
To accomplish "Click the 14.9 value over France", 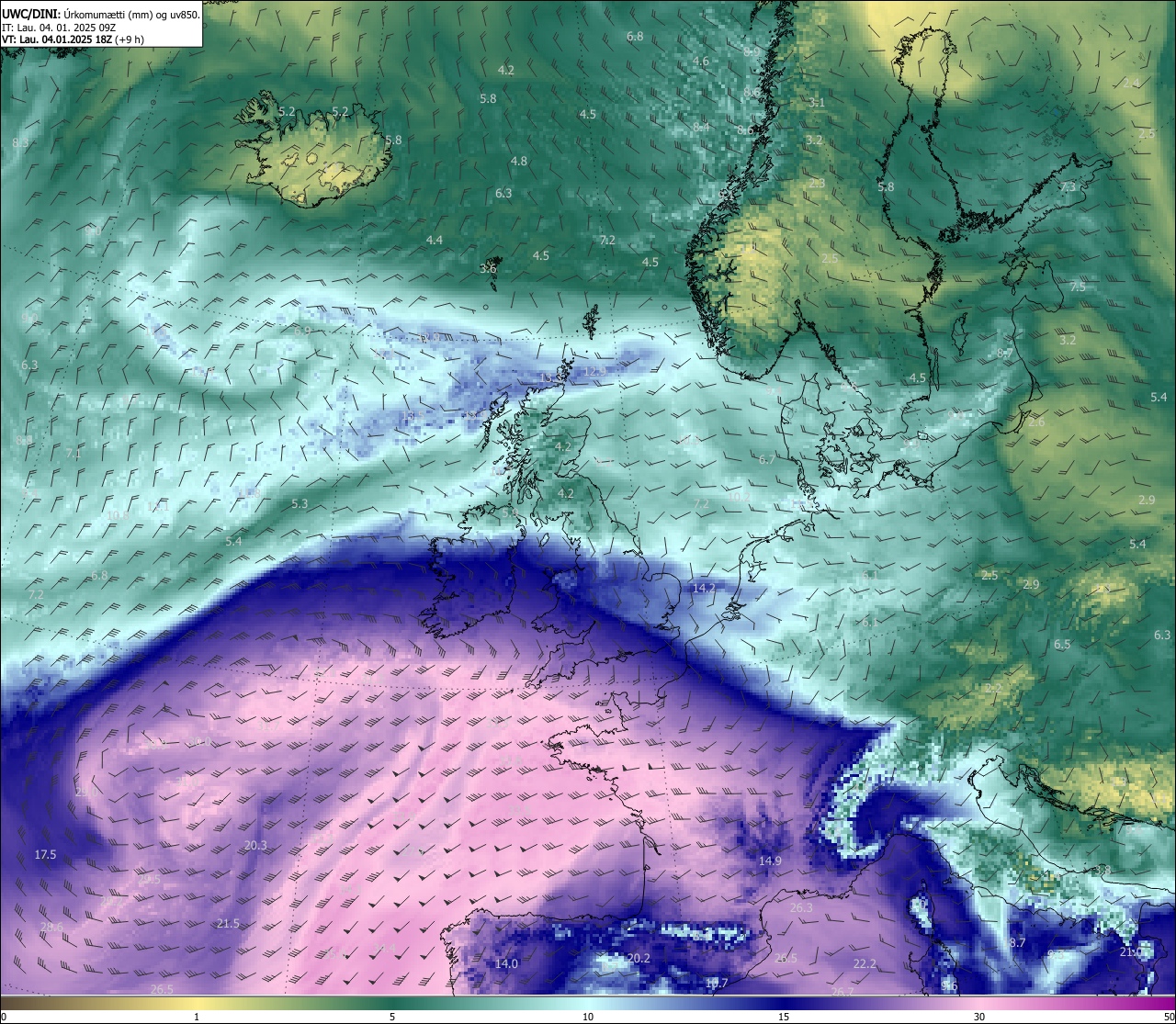I will tap(770, 861).
